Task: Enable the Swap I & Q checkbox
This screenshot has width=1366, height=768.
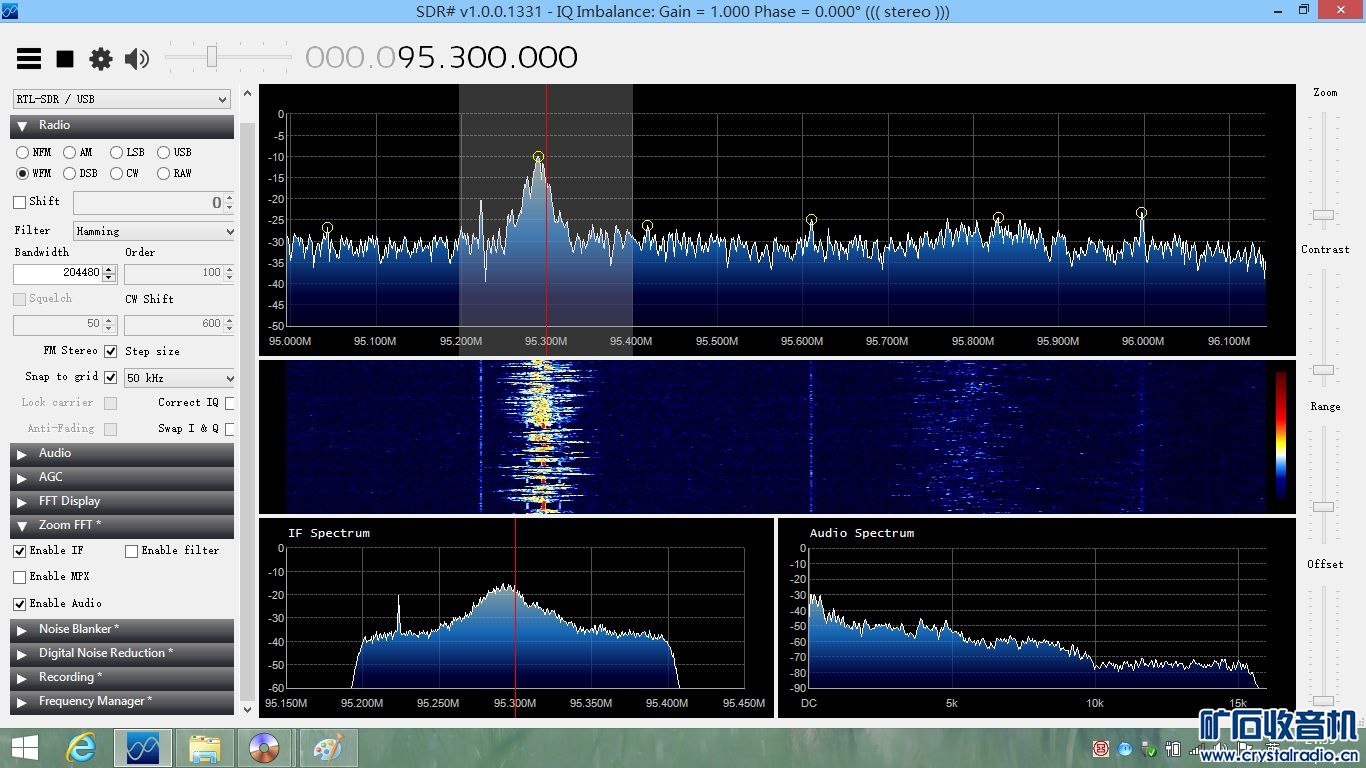Action: pos(230,429)
